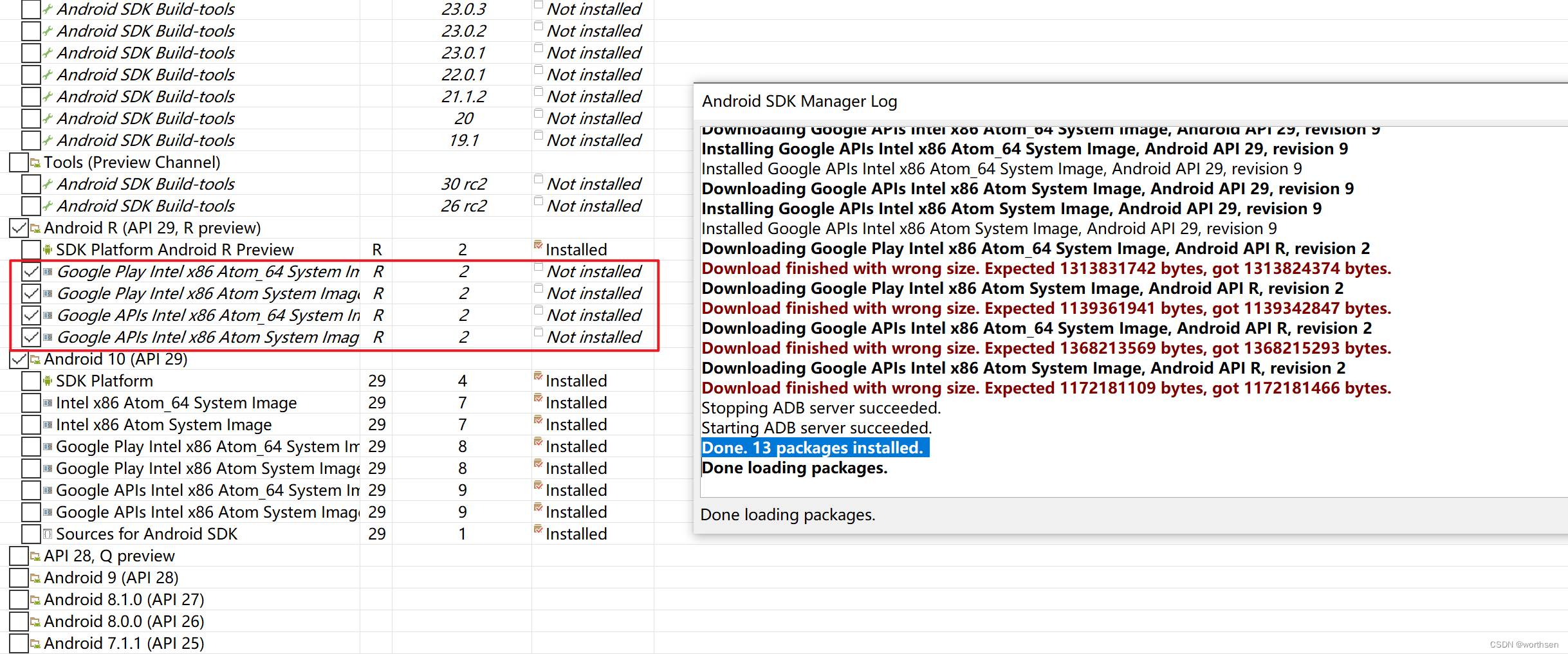Image resolution: width=1568 pixels, height=654 pixels.
Task: Select Android R (API 29, R preview) group row
Action: click(327, 228)
